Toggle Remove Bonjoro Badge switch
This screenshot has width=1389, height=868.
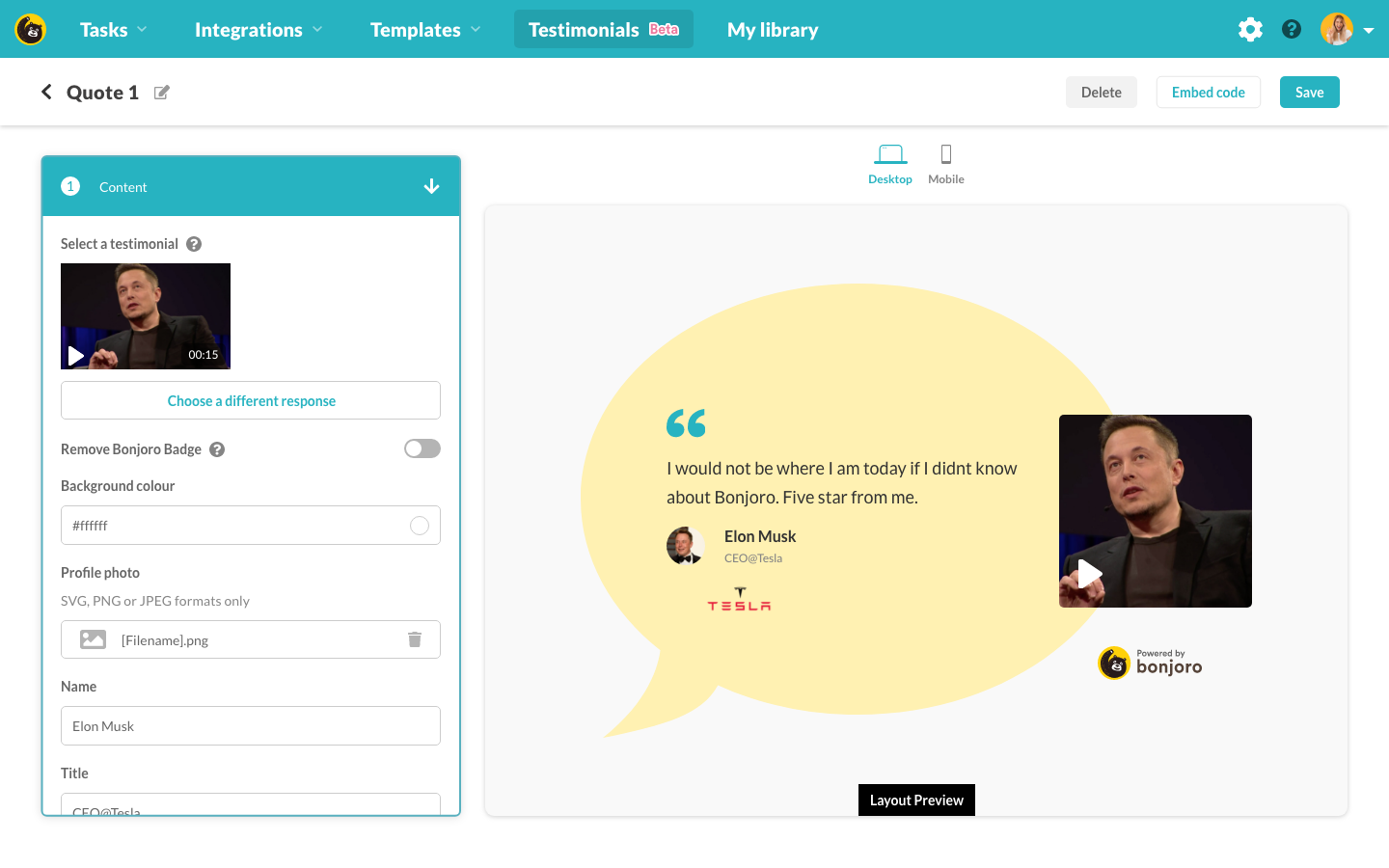(422, 448)
